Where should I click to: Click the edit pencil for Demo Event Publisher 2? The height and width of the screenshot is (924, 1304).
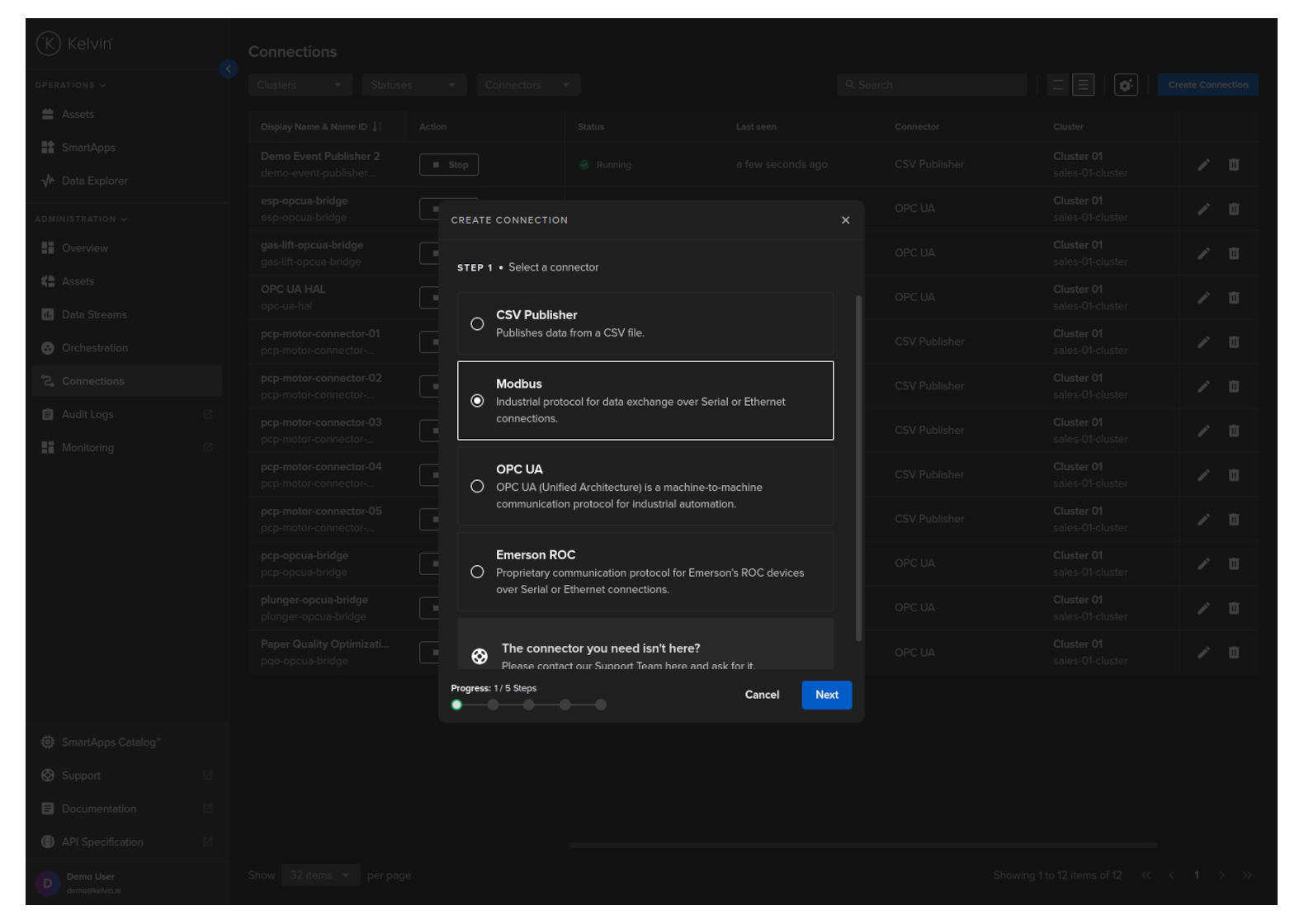[x=1203, y=165]
